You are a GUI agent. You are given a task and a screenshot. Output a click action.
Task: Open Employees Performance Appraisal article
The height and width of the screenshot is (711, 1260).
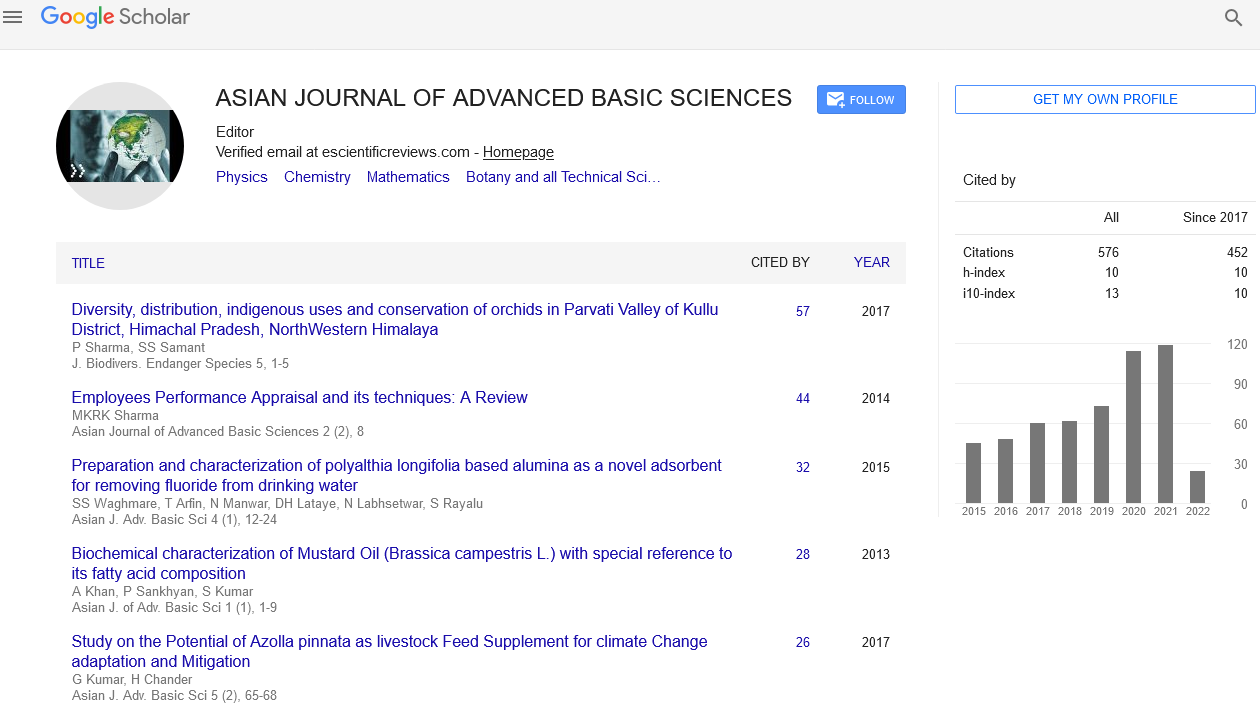299,397
